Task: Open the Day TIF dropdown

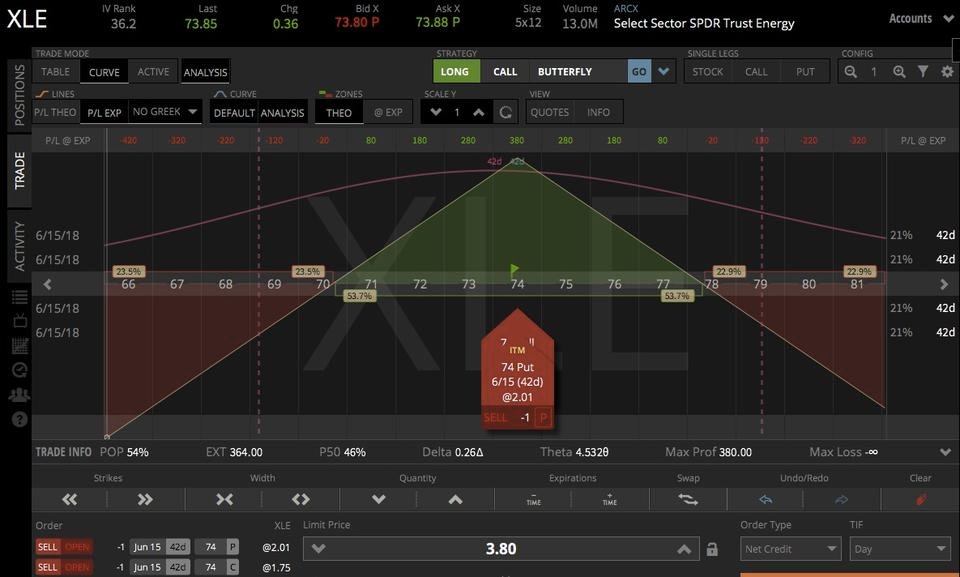Action: (x=900, y=549)
